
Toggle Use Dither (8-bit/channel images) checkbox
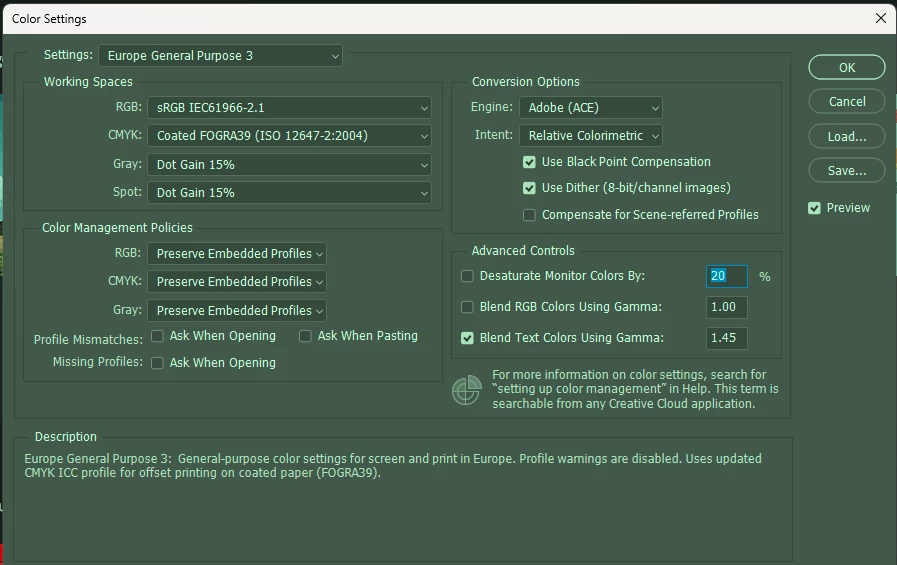[x=529, y=188]
